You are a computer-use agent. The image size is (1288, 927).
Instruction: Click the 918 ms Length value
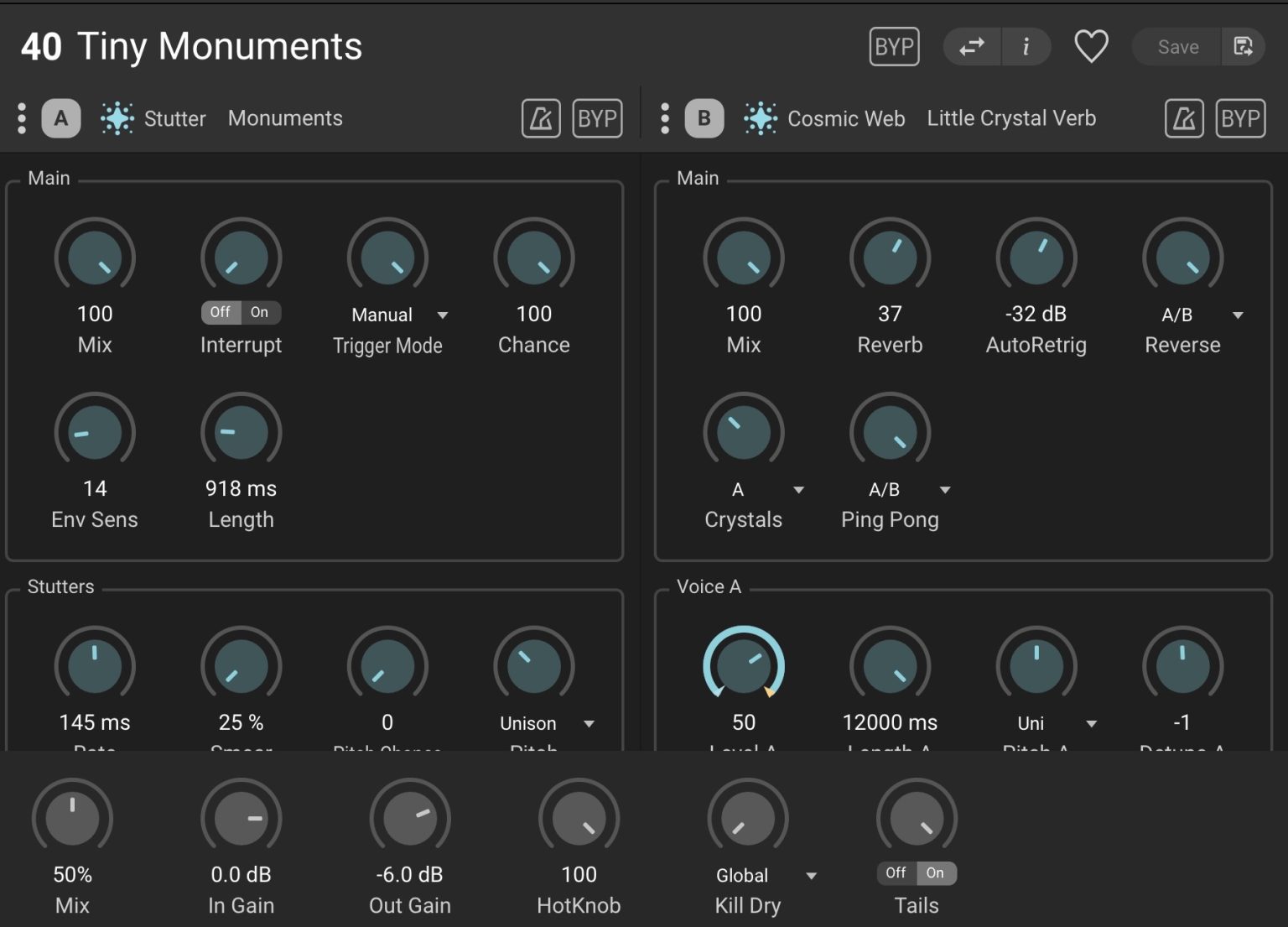tap(241, 488)
